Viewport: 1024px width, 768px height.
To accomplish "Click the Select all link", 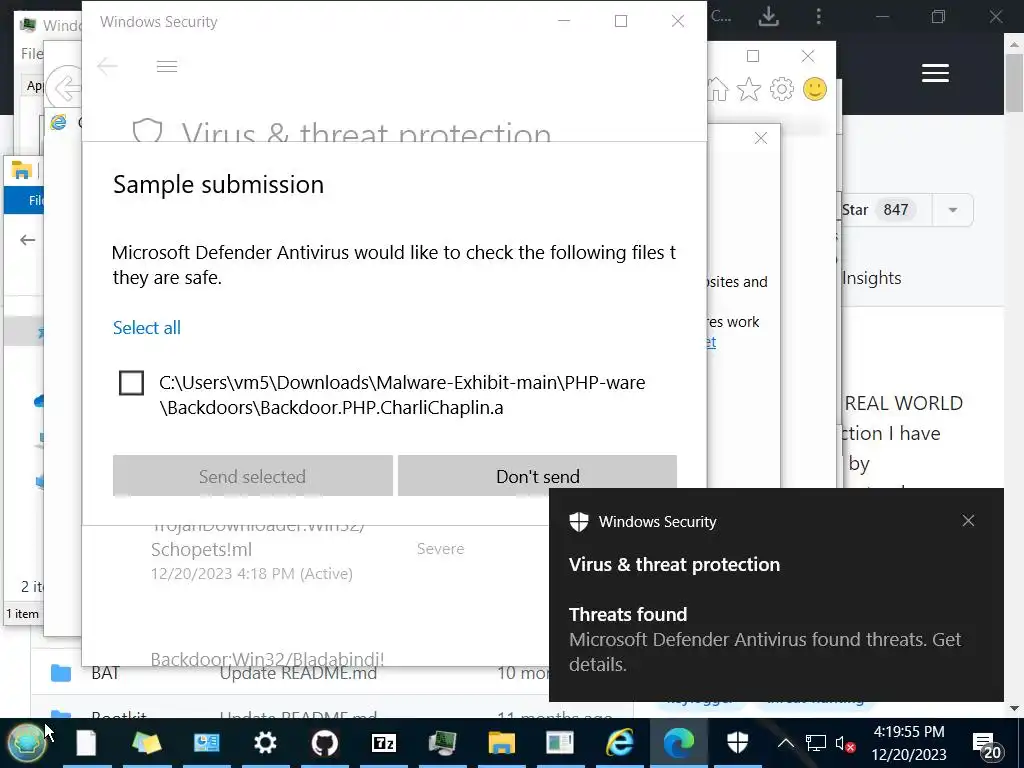I will pos(147,328).
